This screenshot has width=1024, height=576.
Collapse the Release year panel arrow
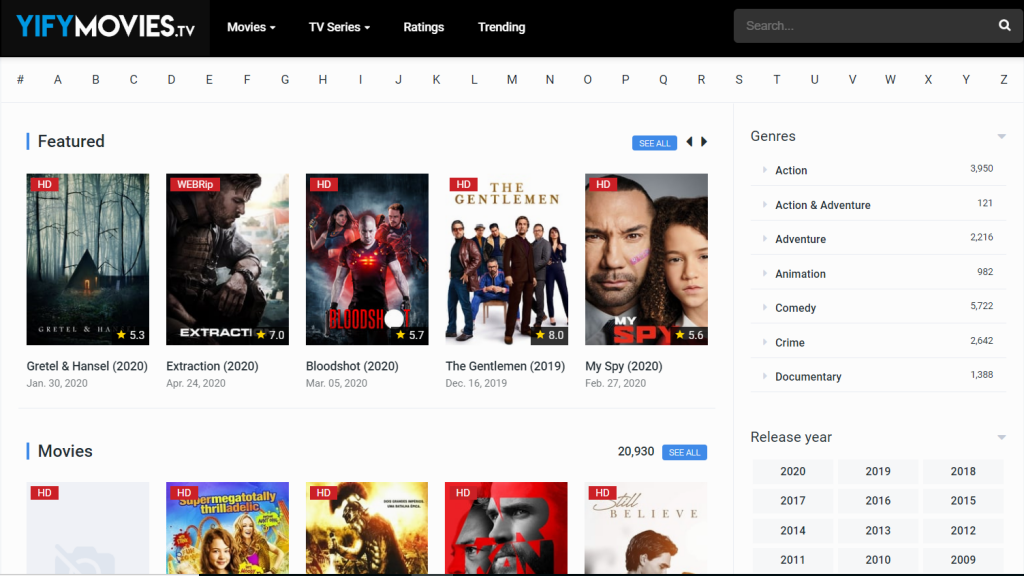pos(1001,438)
